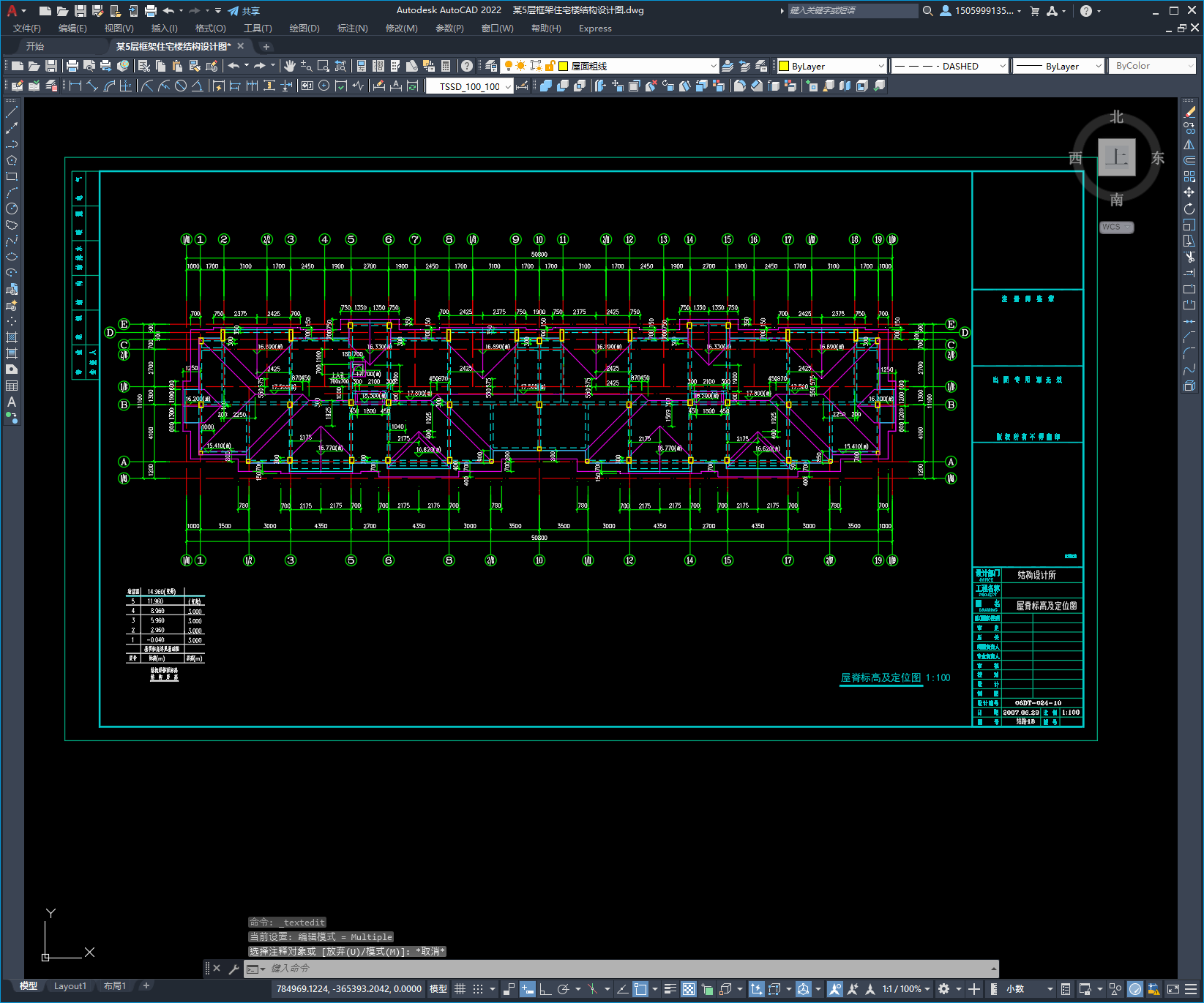The width and height of the screenshot is (1204, 1003).
Task: Select the Move tool in right toolbar
Action: 1189,192
